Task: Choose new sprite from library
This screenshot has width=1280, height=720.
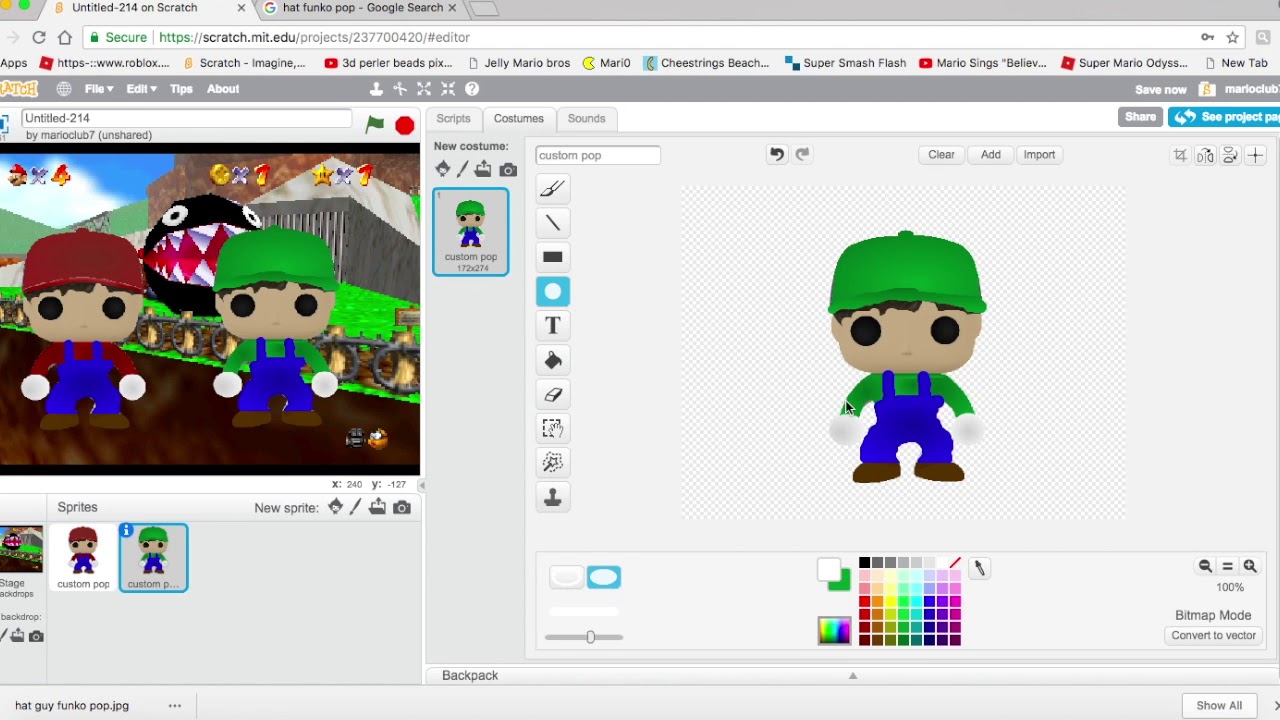Action: [x=336, y=507]
